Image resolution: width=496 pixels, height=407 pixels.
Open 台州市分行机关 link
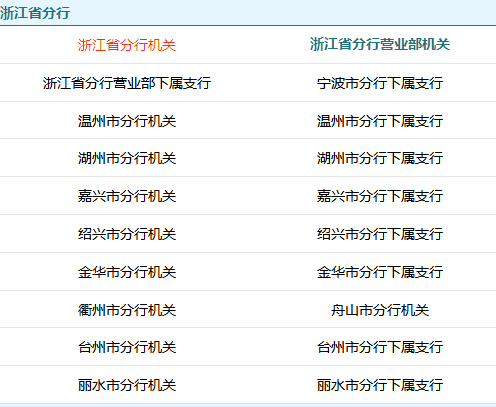tap(127, 347)
